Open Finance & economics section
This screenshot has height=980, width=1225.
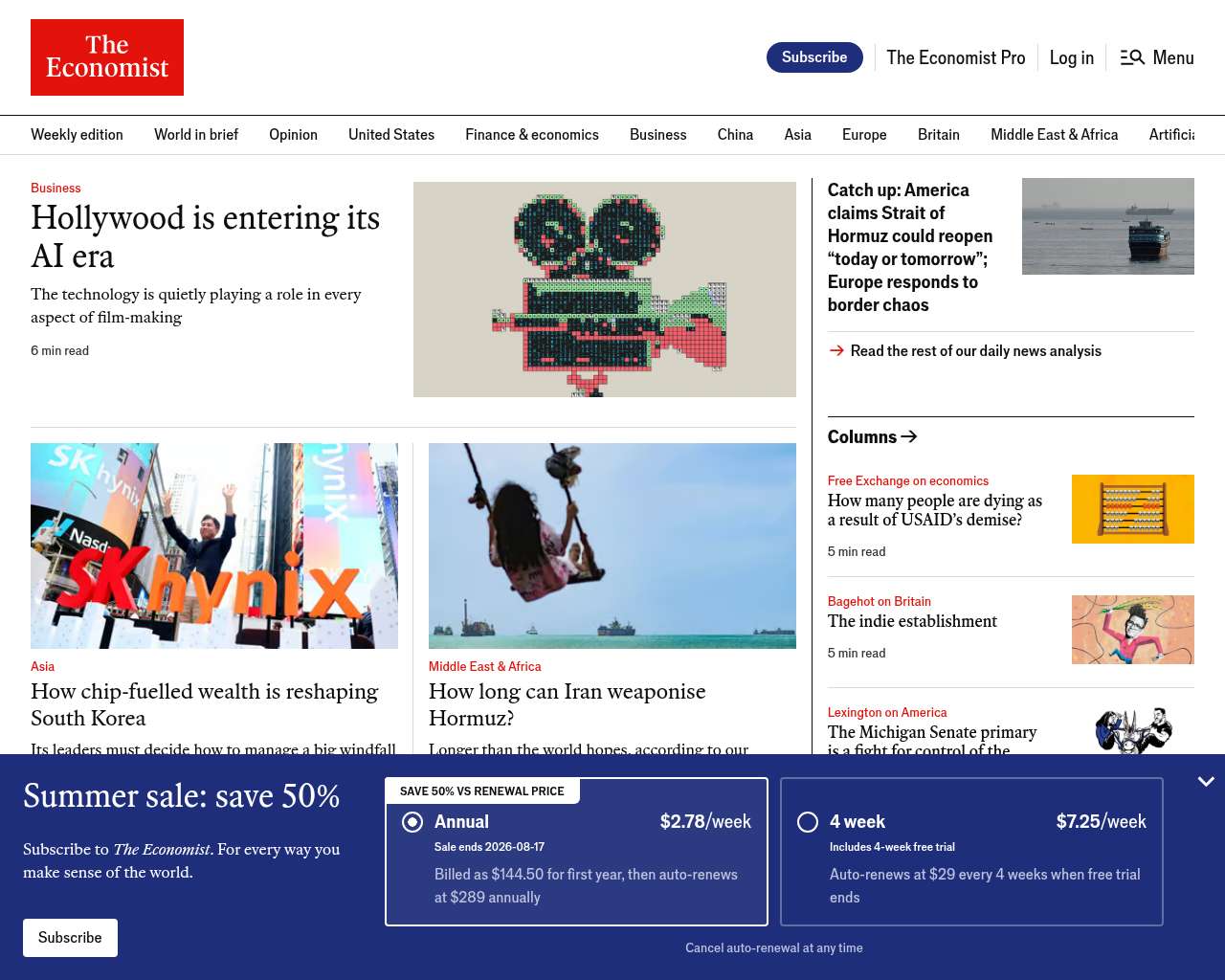point(532,135)
